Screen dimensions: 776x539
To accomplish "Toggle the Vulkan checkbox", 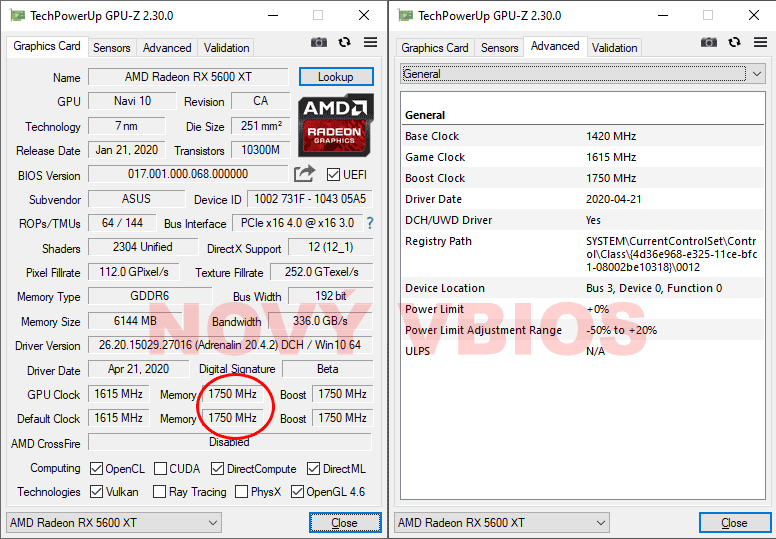I will click(x=97, y=491).
